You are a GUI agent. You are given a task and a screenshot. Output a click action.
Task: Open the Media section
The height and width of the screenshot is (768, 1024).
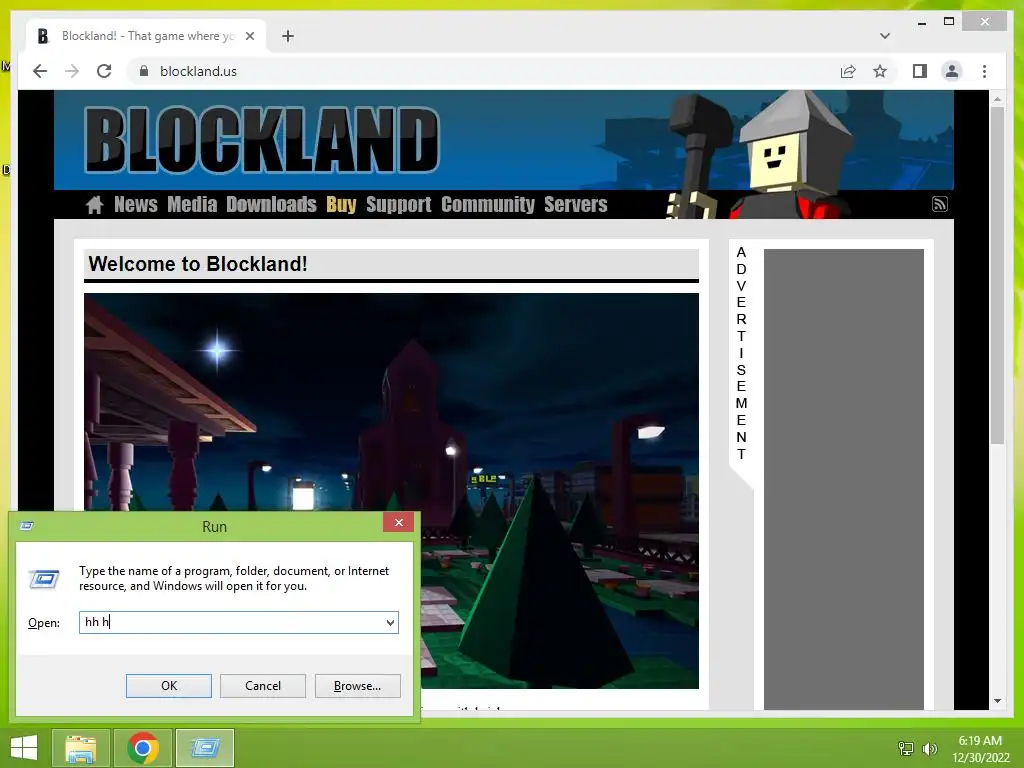click(192, 204)
